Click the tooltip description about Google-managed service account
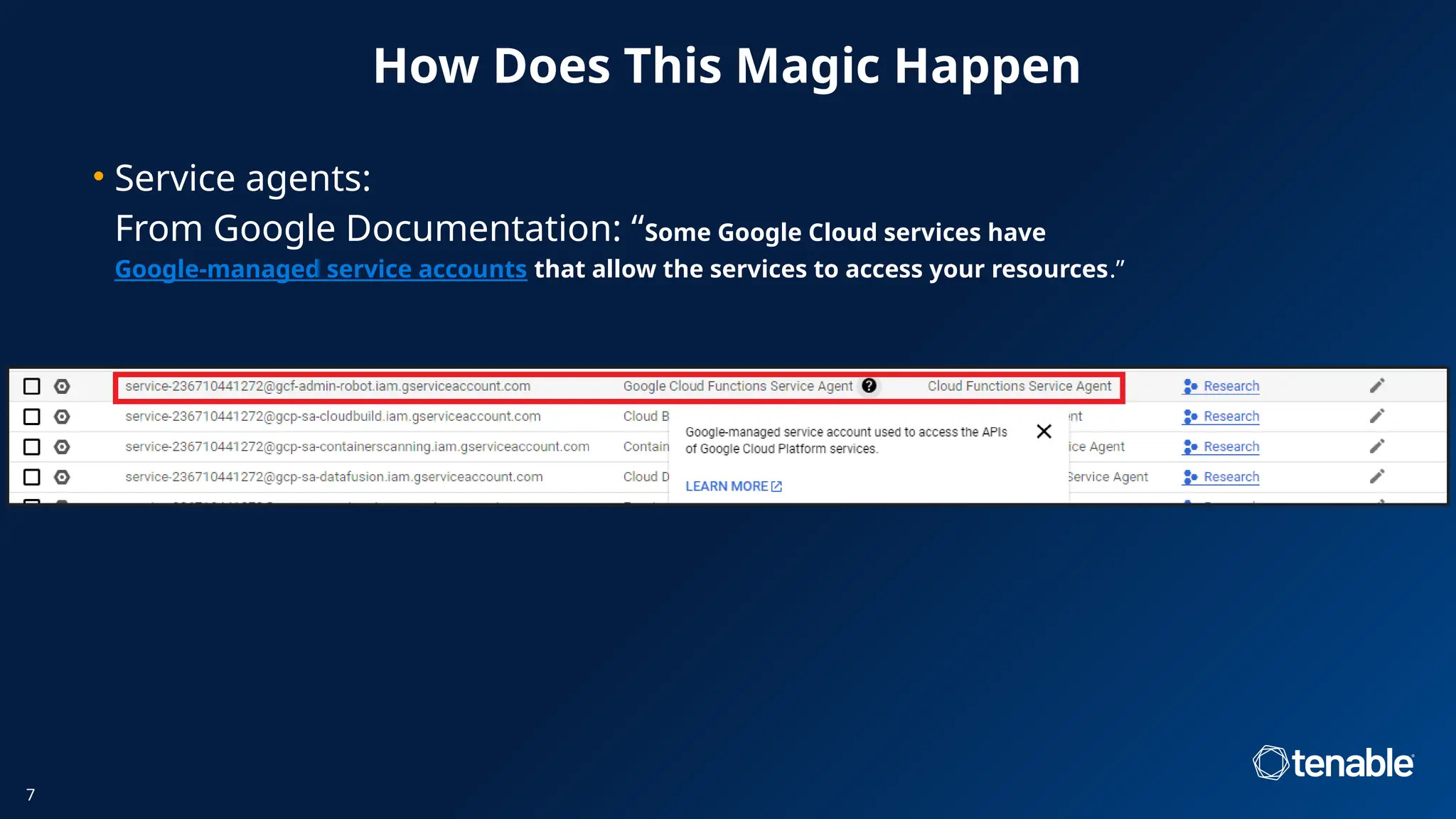 (x=846, y=440)
